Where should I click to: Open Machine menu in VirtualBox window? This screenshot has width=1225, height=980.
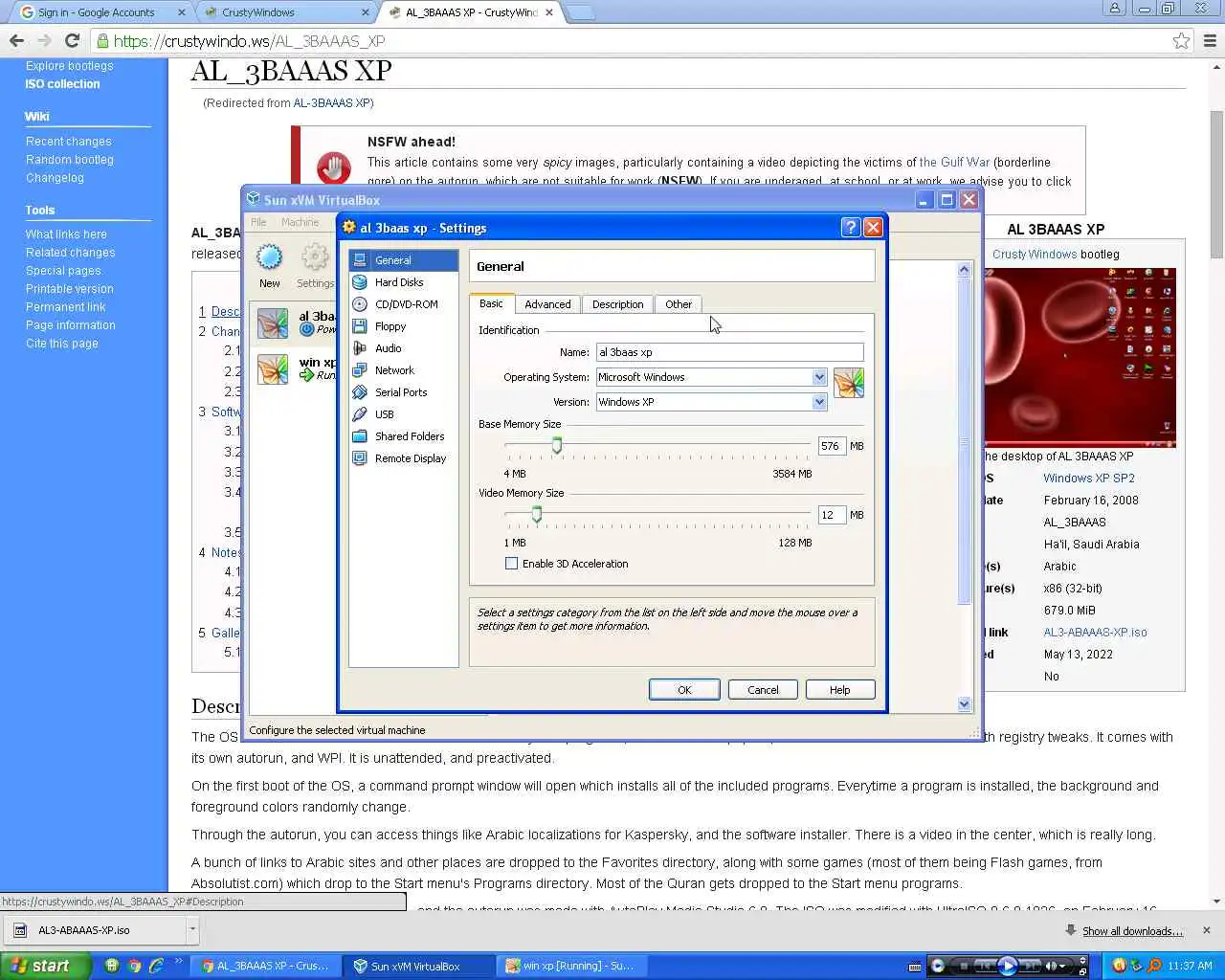[300, 222]
